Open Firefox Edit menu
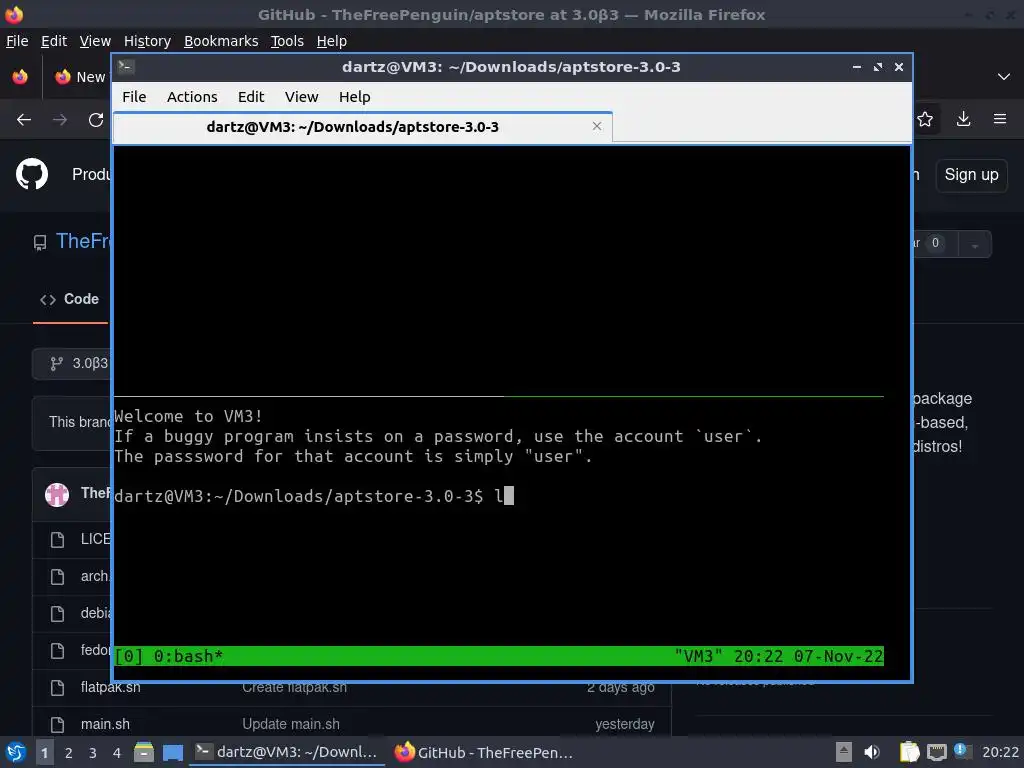The height and width of the screenshot is (768, 1024). pyautogui.click(x=54, y=41)
